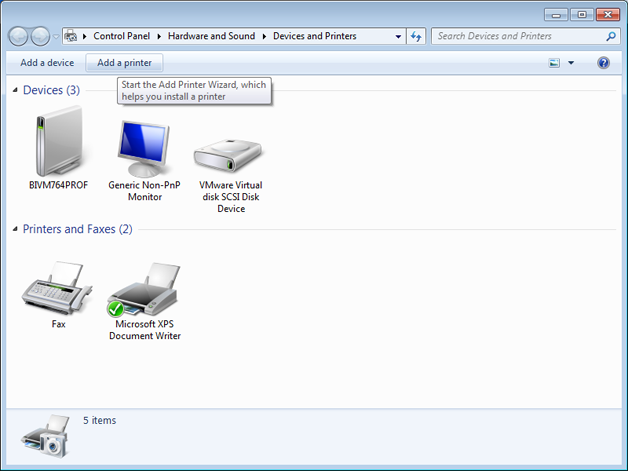
Task: Click the VMware Virtual disk SCSI Disk Device label
Action: [231, 197]
